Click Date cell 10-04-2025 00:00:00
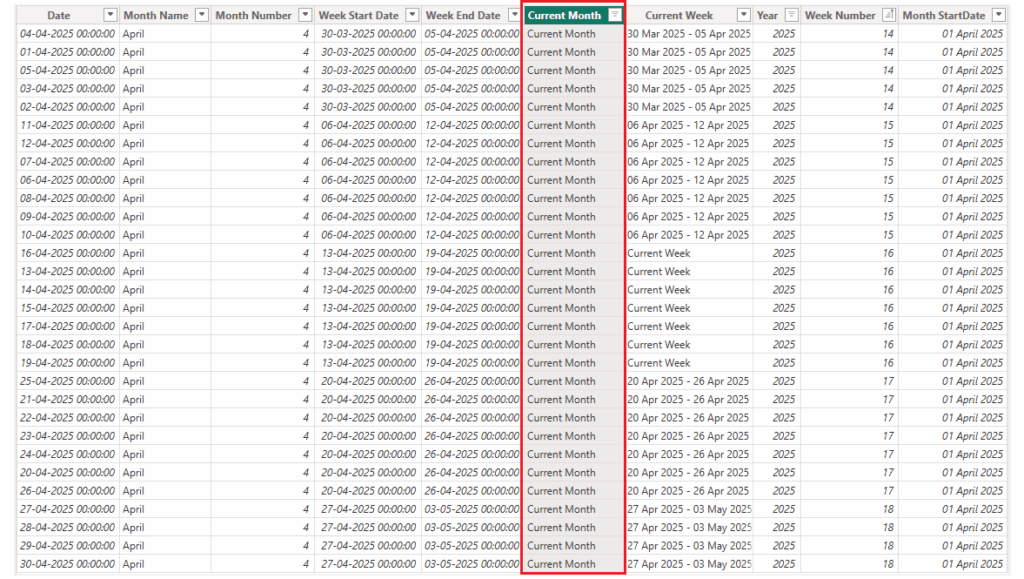The height and width of the screenshot is (579, 1024). pos(67,234)
